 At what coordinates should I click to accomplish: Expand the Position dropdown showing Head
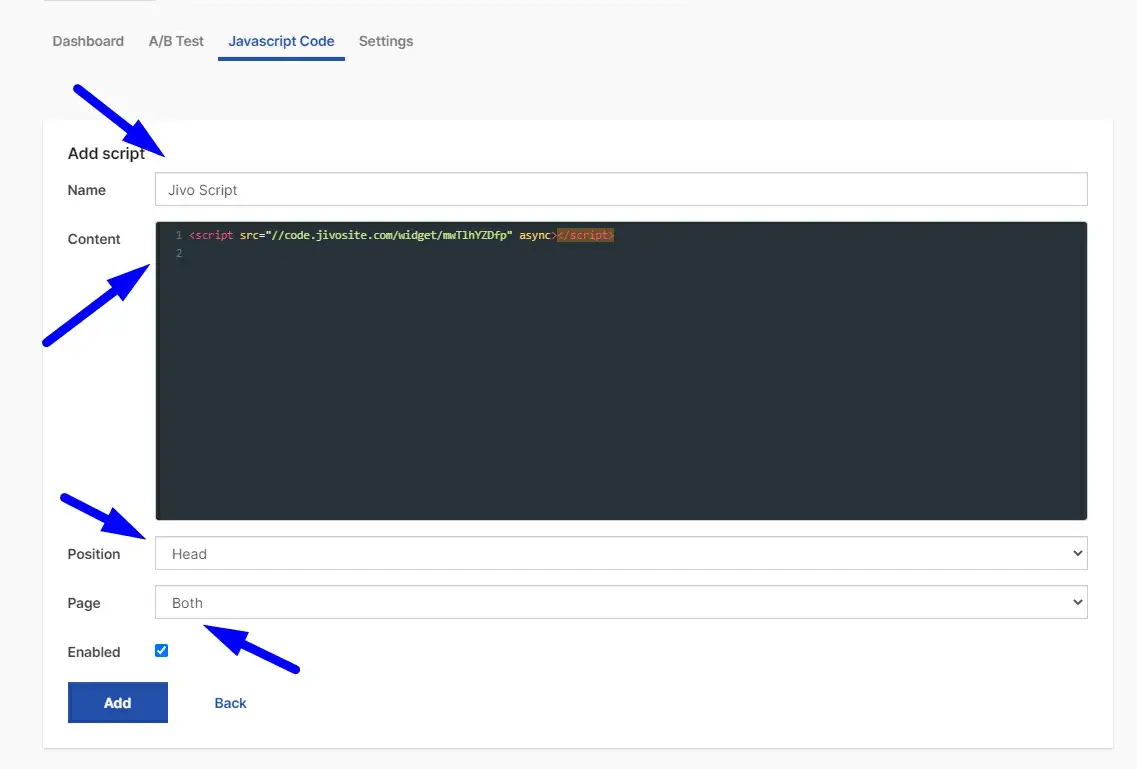[x=620, y=554]
